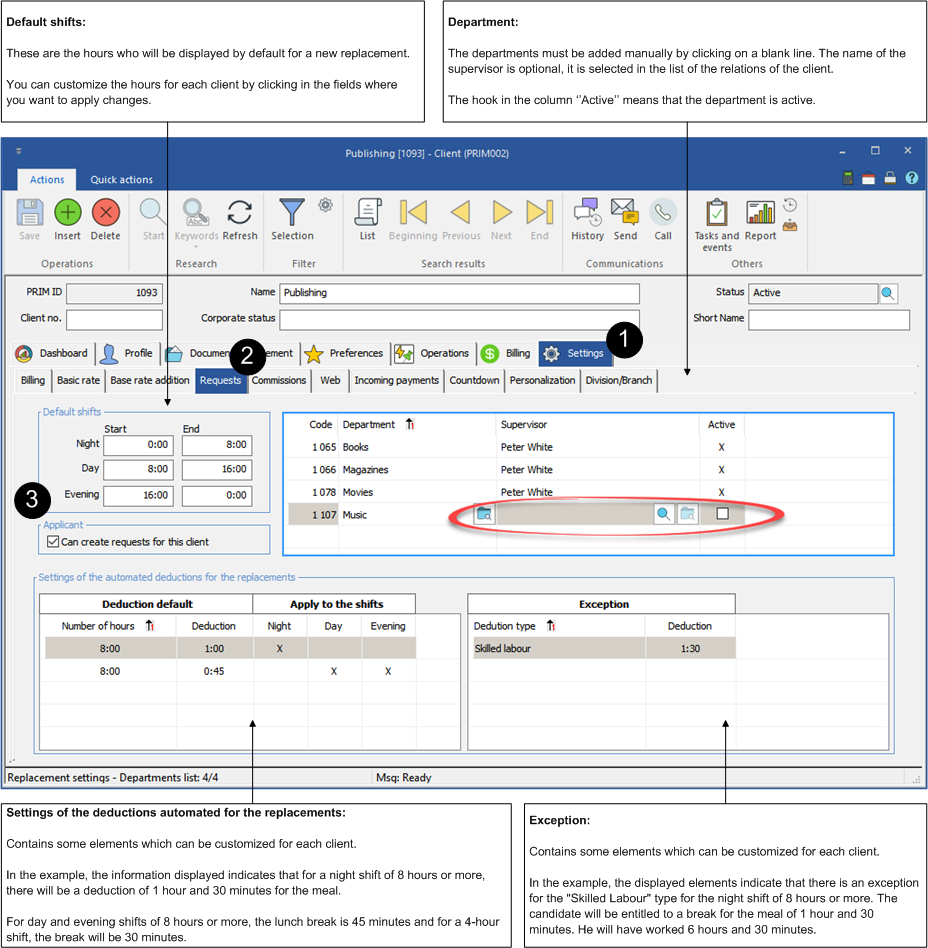Expand the Keywords dropdown arrow
The image size is (928, 948).
coord(196,246)
